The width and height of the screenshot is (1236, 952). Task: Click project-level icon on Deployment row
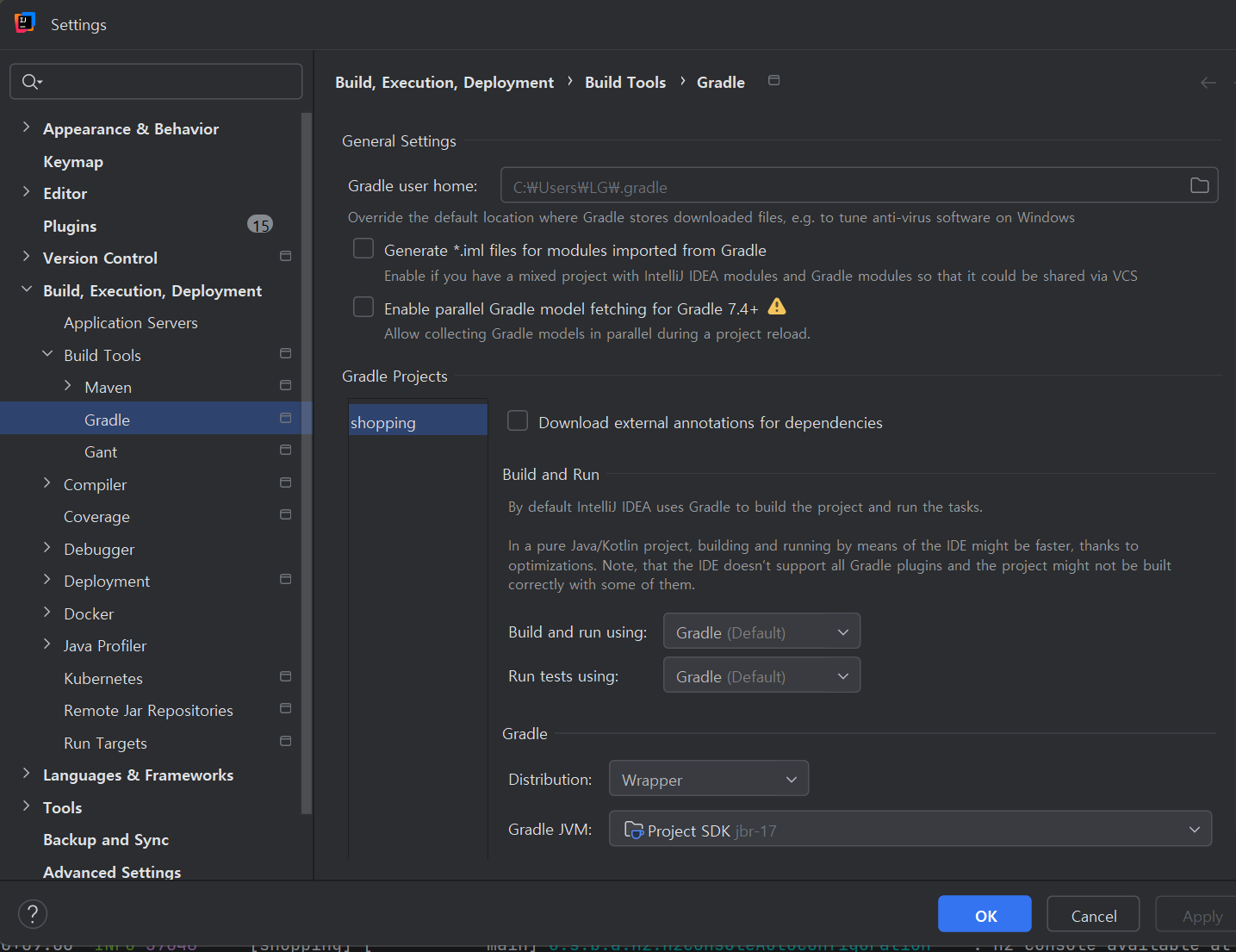286,579
